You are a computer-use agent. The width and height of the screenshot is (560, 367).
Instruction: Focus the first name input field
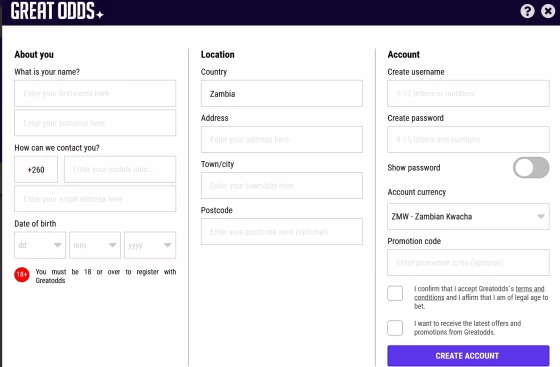pos(95,93)
